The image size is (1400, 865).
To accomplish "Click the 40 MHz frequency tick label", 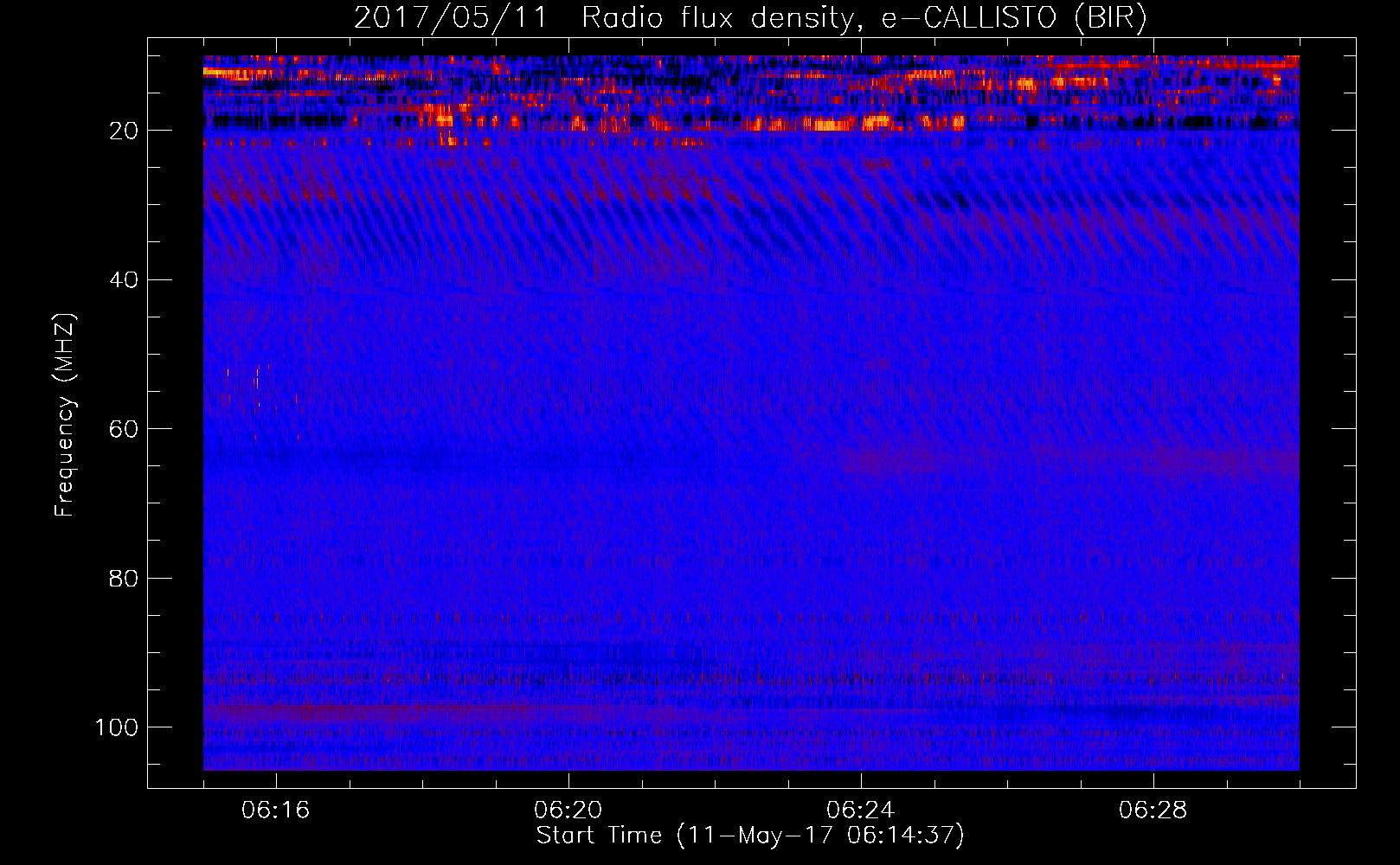I will click(x=124, y=280).
